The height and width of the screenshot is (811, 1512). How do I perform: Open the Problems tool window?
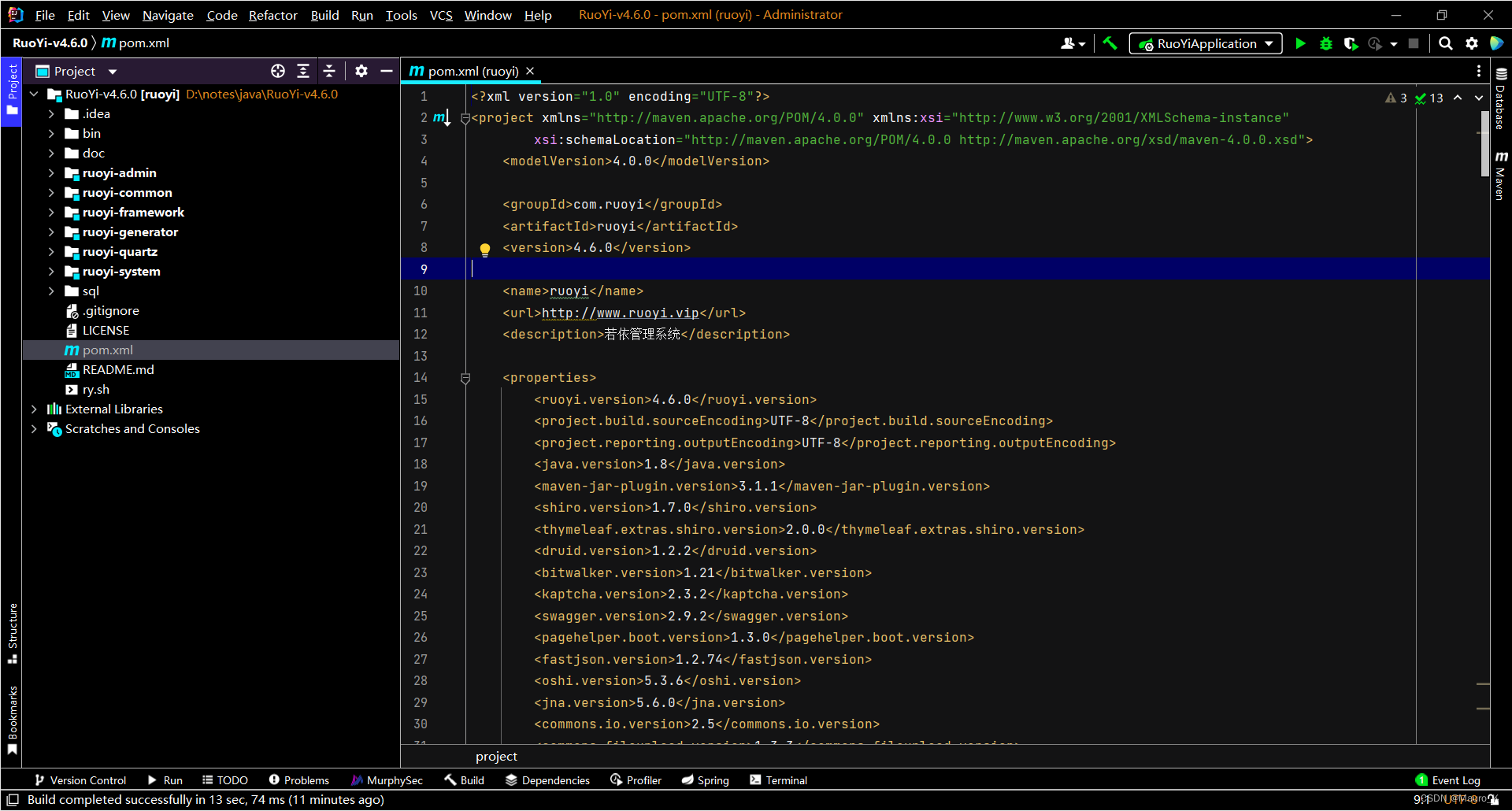pyautogui.click(x=299, y=780)
